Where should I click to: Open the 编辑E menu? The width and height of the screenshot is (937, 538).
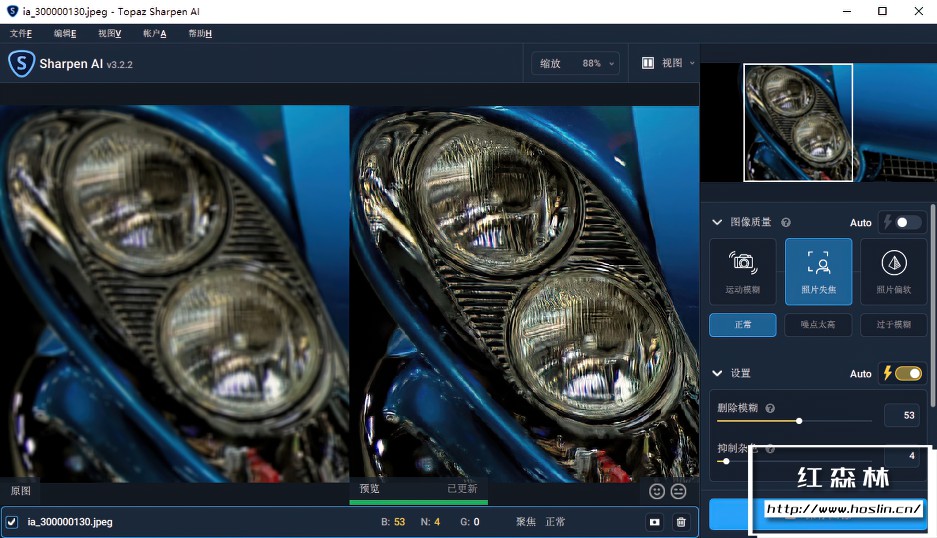coord(65,33)
